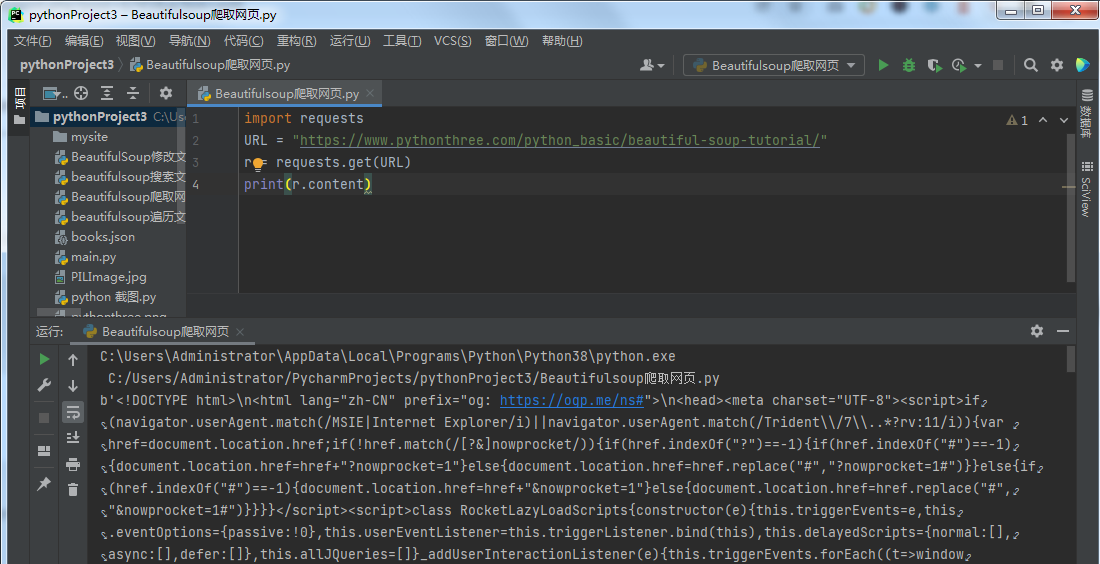Viewport: 1100px width, 564px height.
Task: Hide the run tool window
Action: [x=1063, y=330]
